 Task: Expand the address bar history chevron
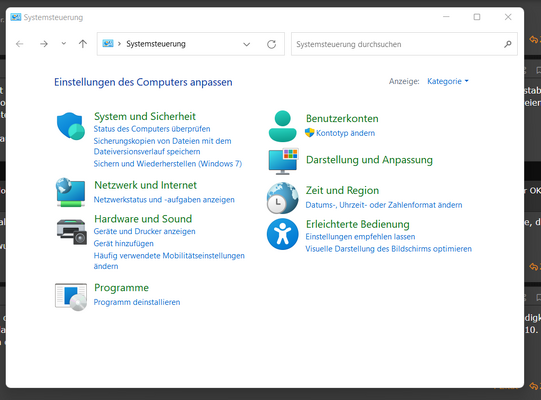coord(246,44)
